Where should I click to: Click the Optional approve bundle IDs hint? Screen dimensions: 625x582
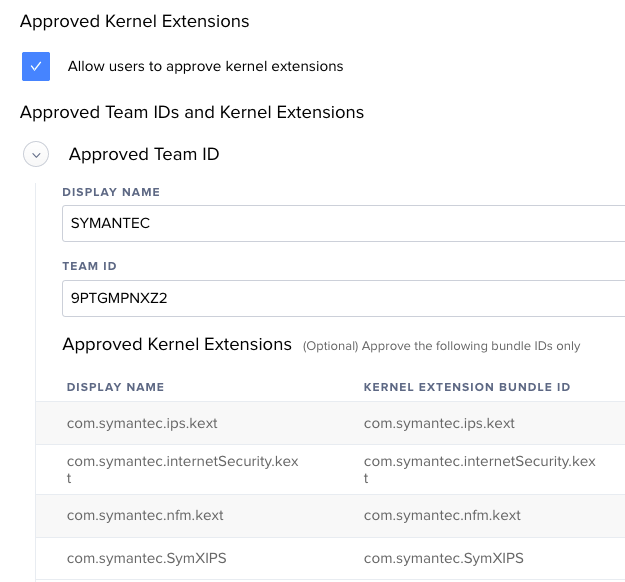[x=441, y=346]
